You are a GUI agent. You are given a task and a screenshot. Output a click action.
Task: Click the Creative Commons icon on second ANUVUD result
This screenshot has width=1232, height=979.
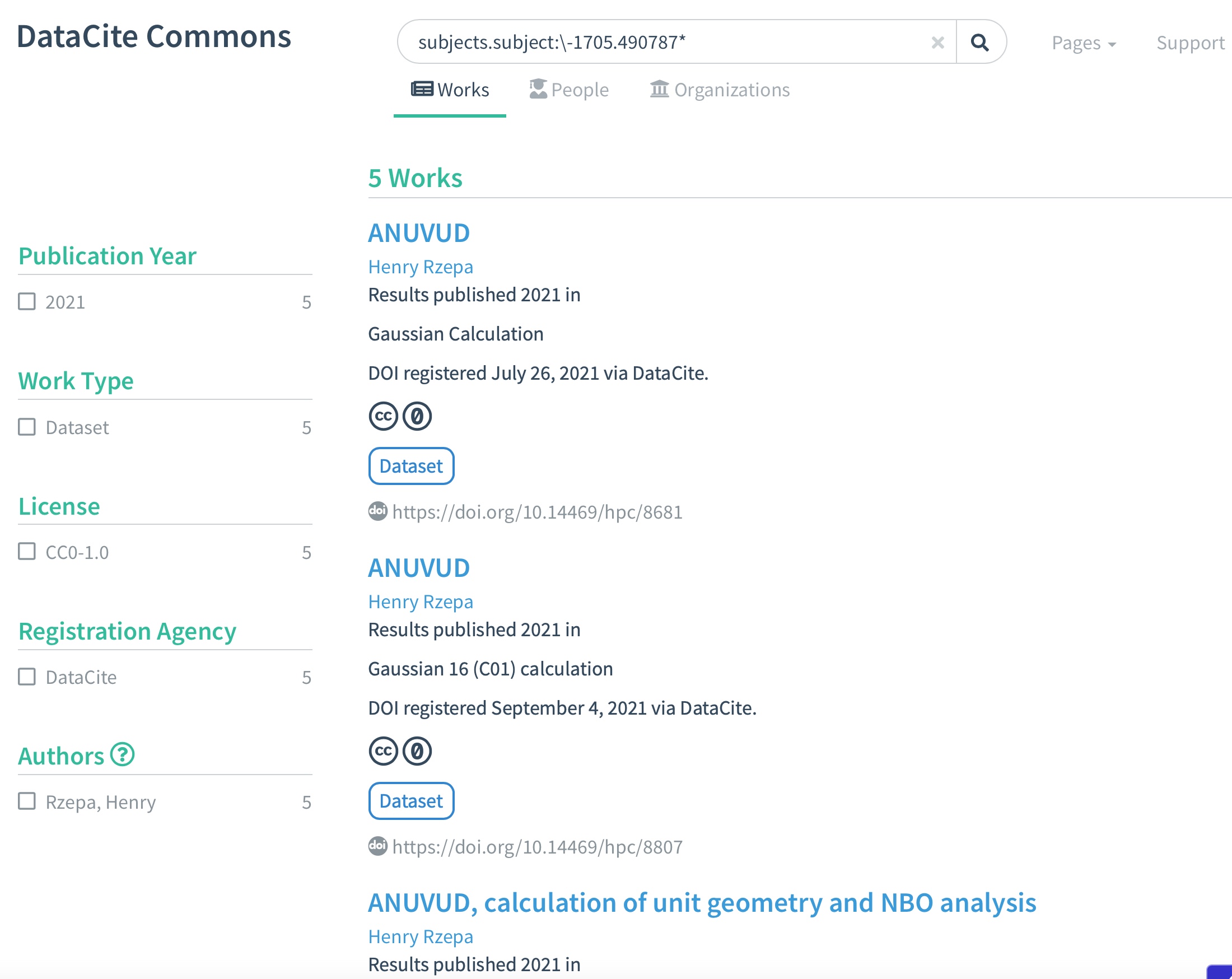click(x=383, y=751)
